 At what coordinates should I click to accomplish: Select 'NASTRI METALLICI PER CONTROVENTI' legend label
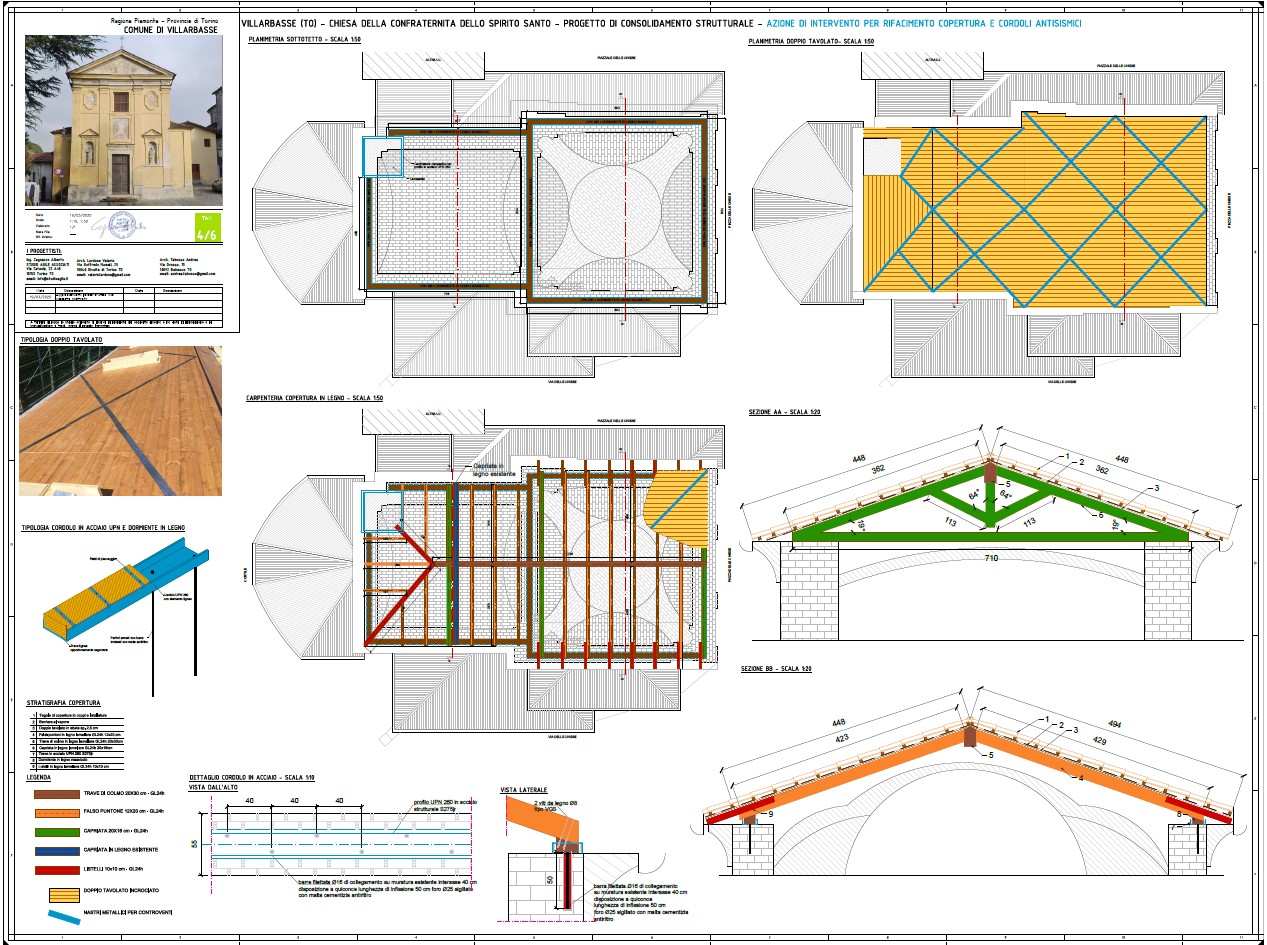point(128,912)
